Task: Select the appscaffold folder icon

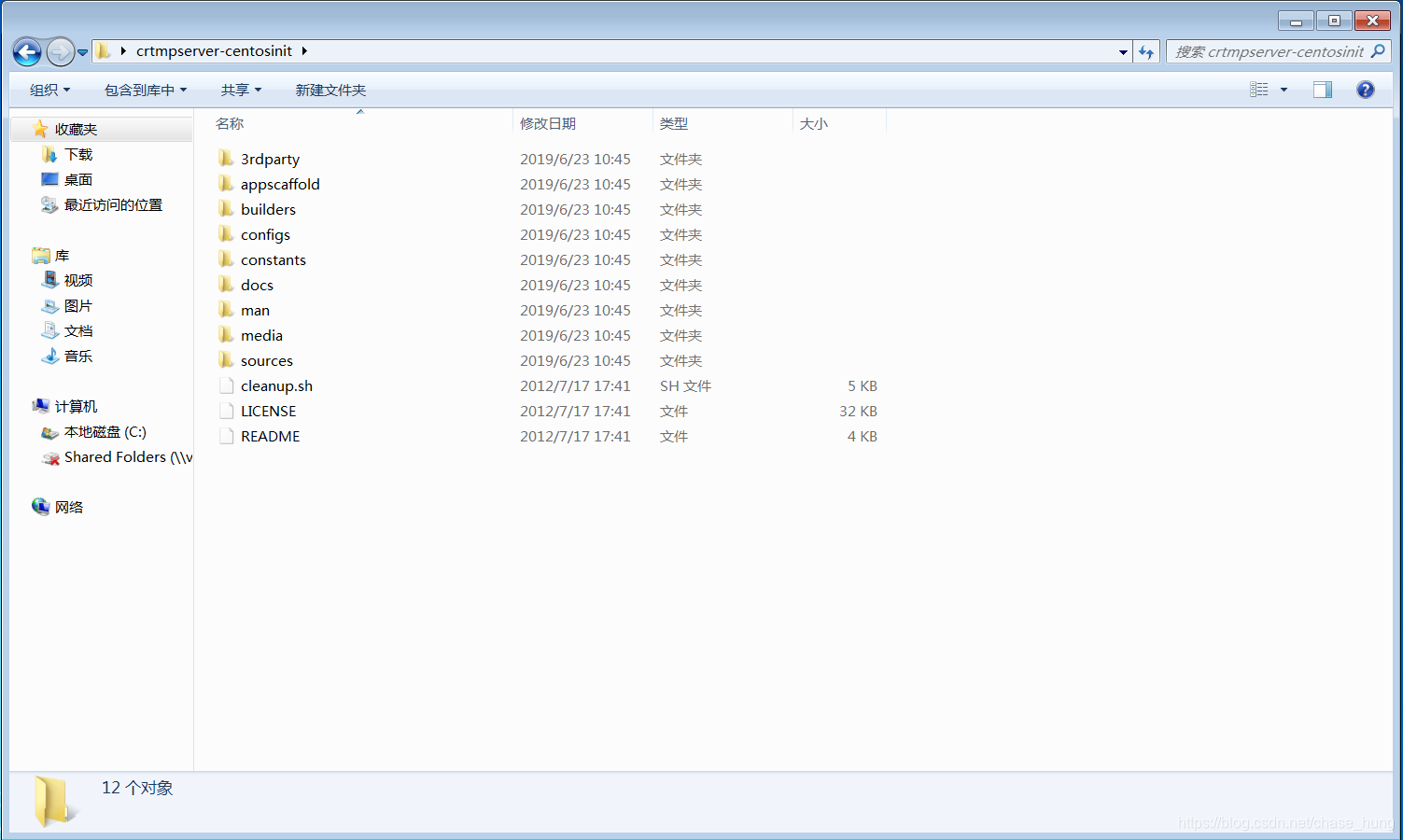Action: (x=226, y=184)
